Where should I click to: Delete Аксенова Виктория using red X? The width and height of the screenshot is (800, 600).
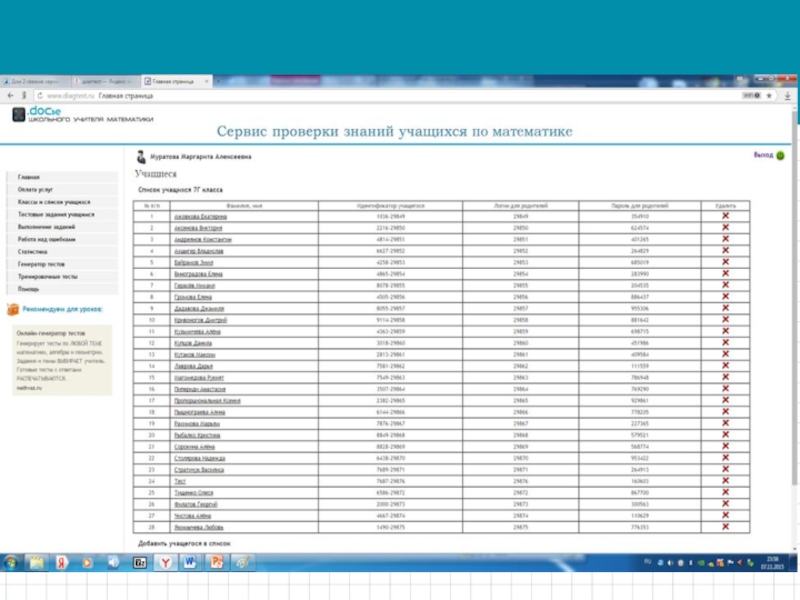pyautogui.click(x=725, y=227)
